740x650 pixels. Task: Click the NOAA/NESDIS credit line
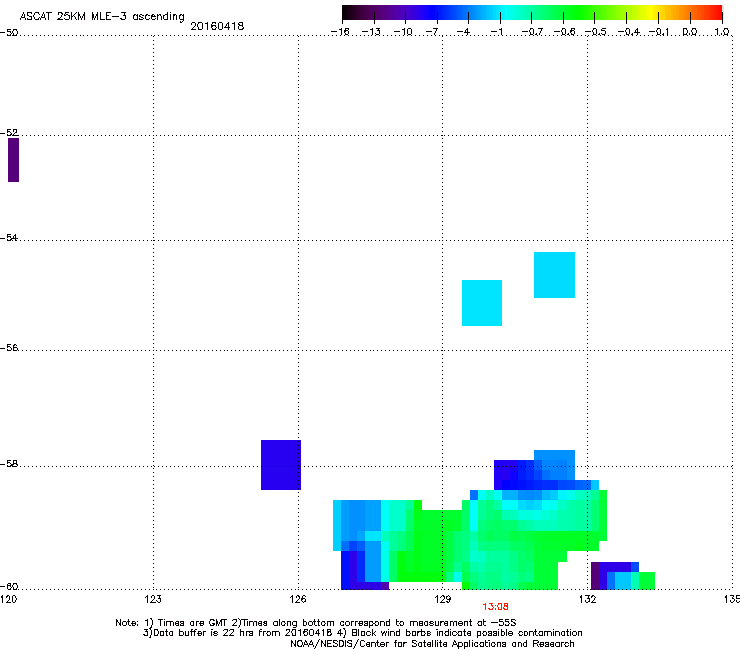pos(432,644)
